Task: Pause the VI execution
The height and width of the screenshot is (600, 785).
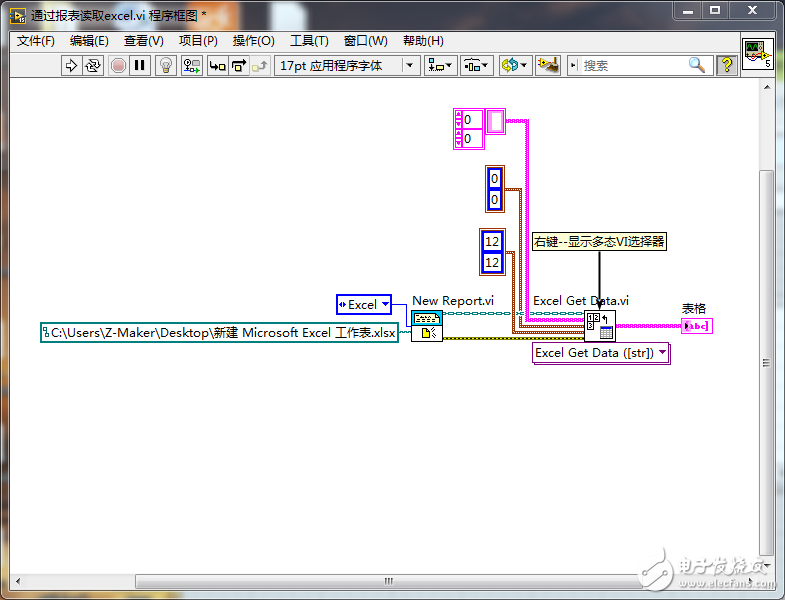Action: coord(140,66)
